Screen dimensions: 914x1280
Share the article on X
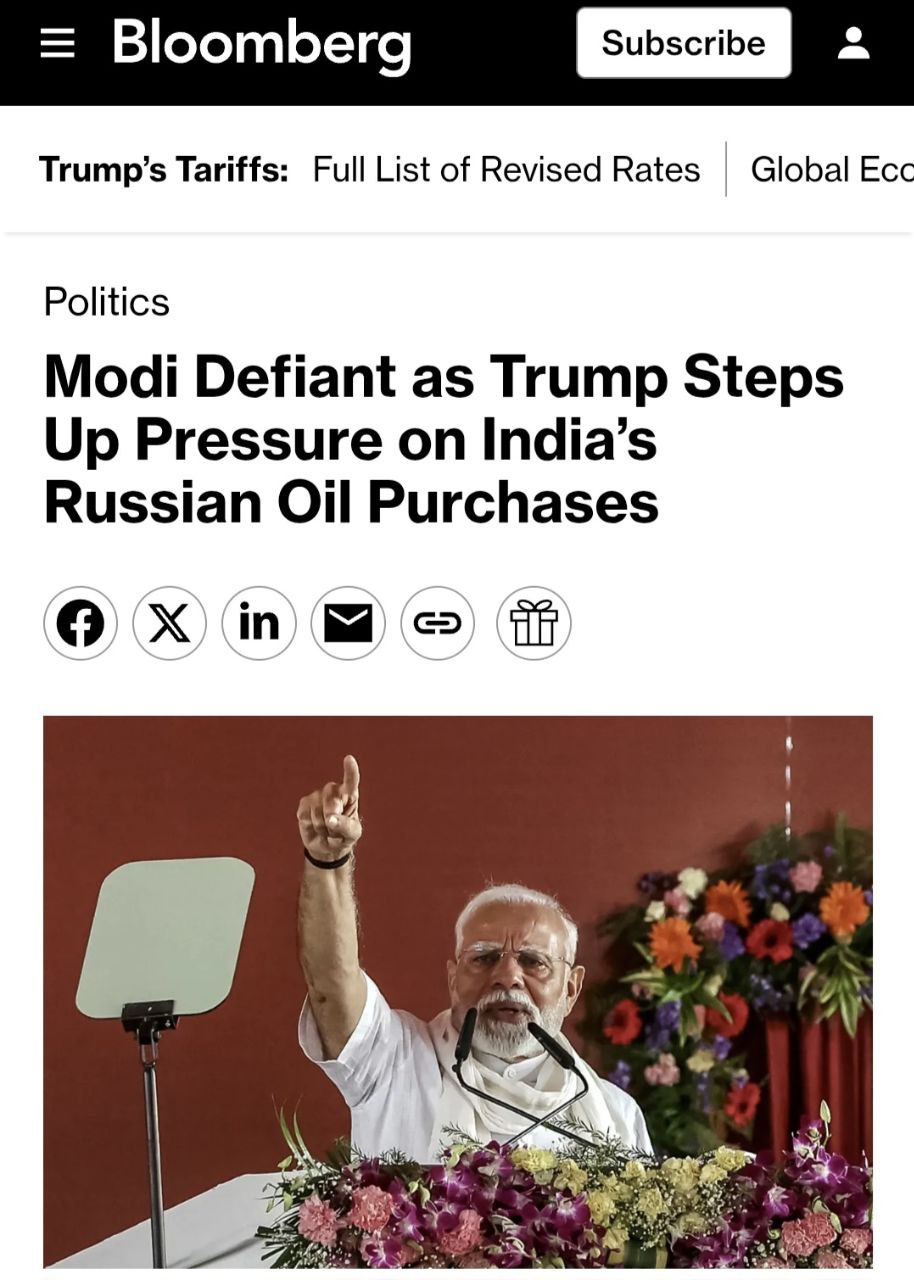point(169,623)
